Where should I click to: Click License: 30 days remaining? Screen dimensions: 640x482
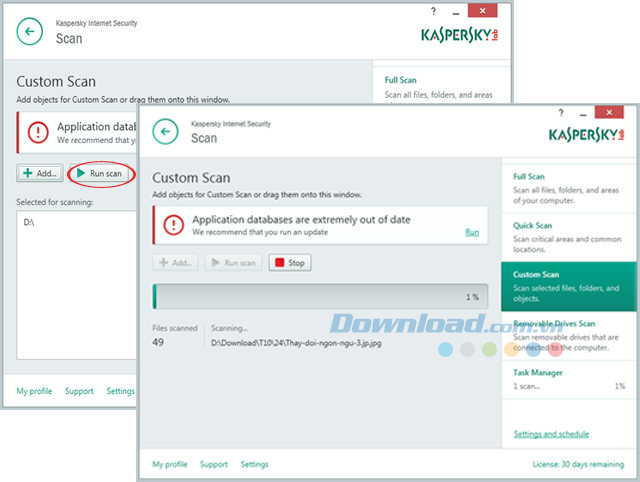pyautogui.click(x=579, y=465)
